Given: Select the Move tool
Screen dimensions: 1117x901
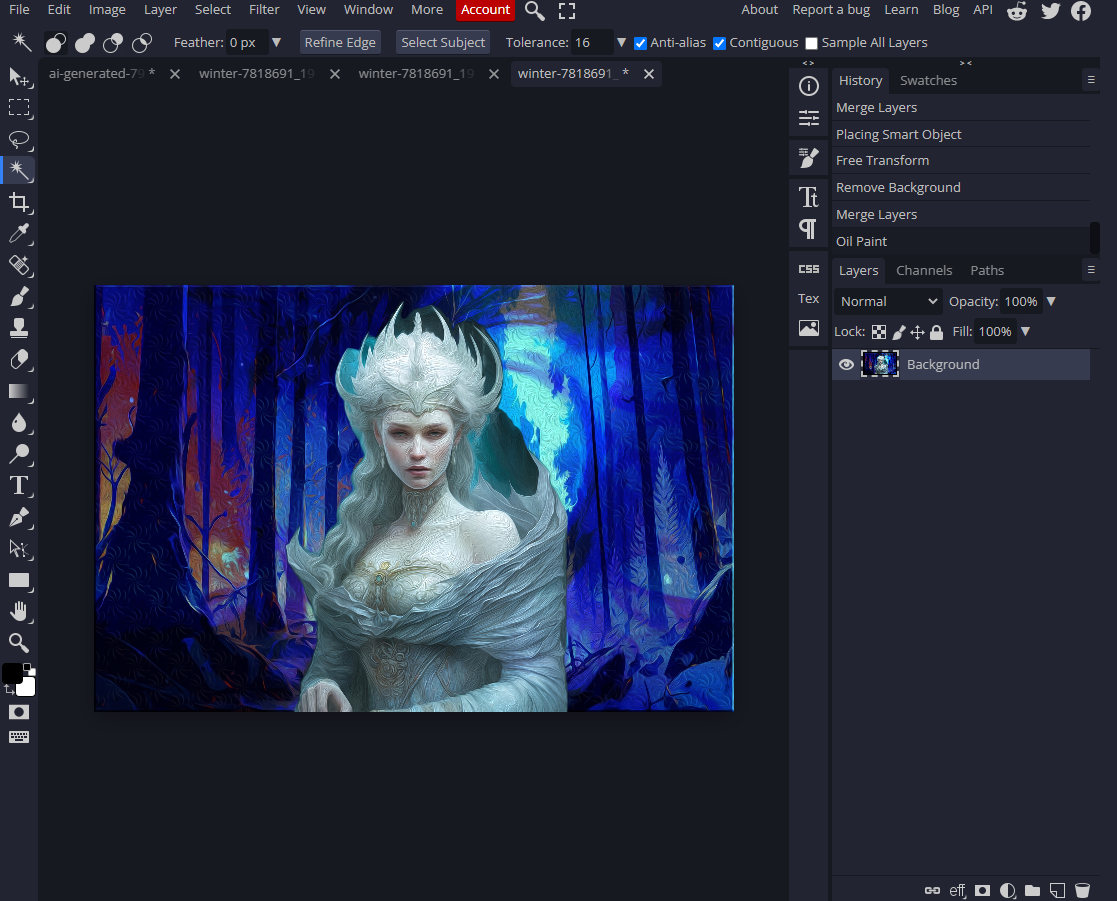Looking at the screenshot, I should pyautogui.click(x=19, y=76).
